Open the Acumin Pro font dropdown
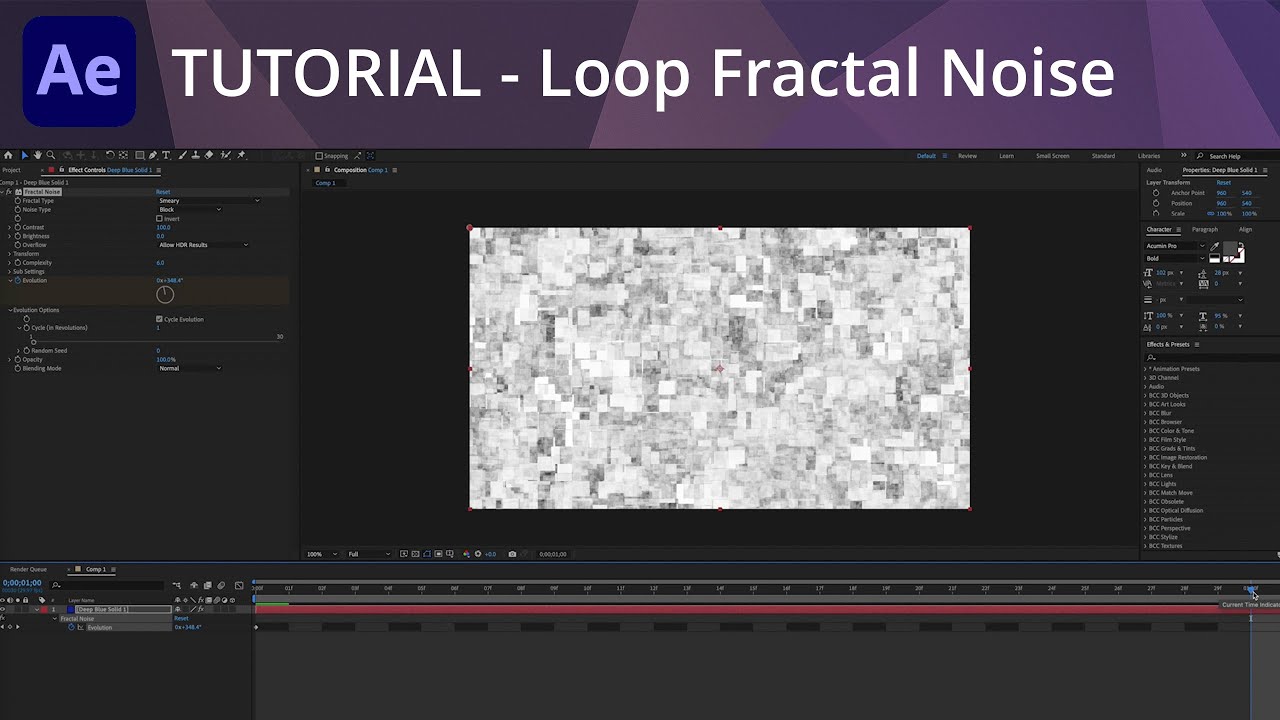Screen dimensions: 1280x720 [x=1175, y=246]
